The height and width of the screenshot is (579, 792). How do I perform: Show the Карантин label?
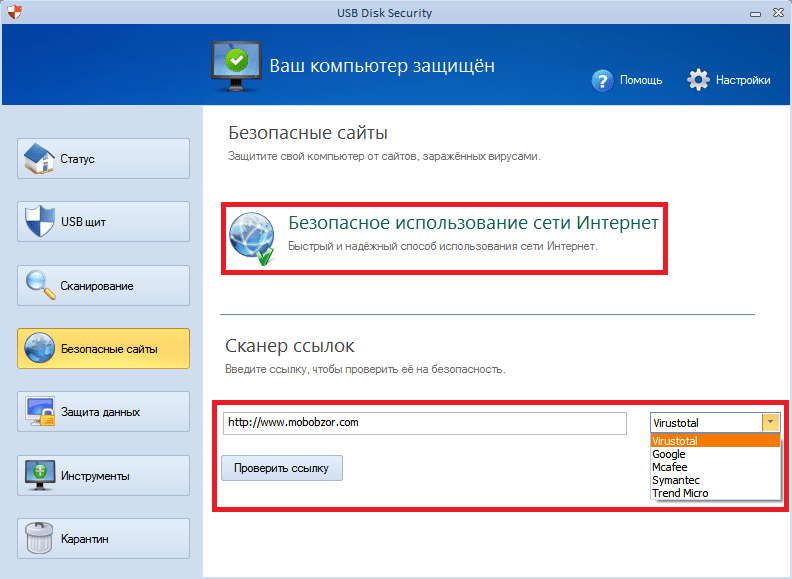point(84,539)
